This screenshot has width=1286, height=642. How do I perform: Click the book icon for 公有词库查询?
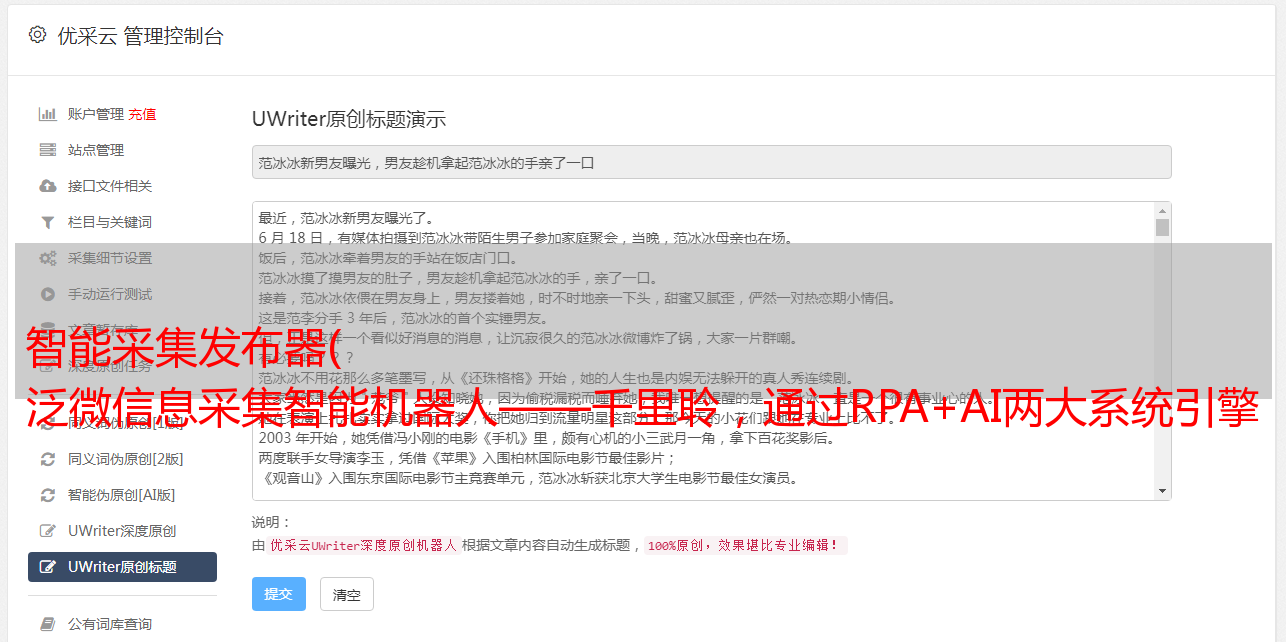pos(47,624)
